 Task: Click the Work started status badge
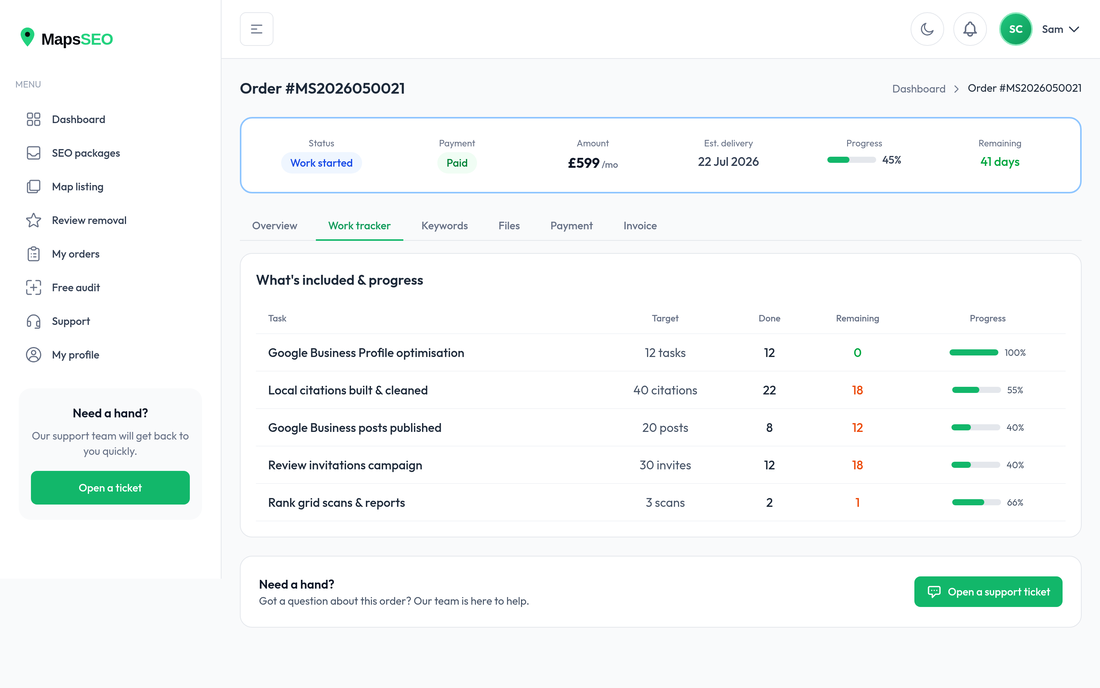tap(321, 163)
